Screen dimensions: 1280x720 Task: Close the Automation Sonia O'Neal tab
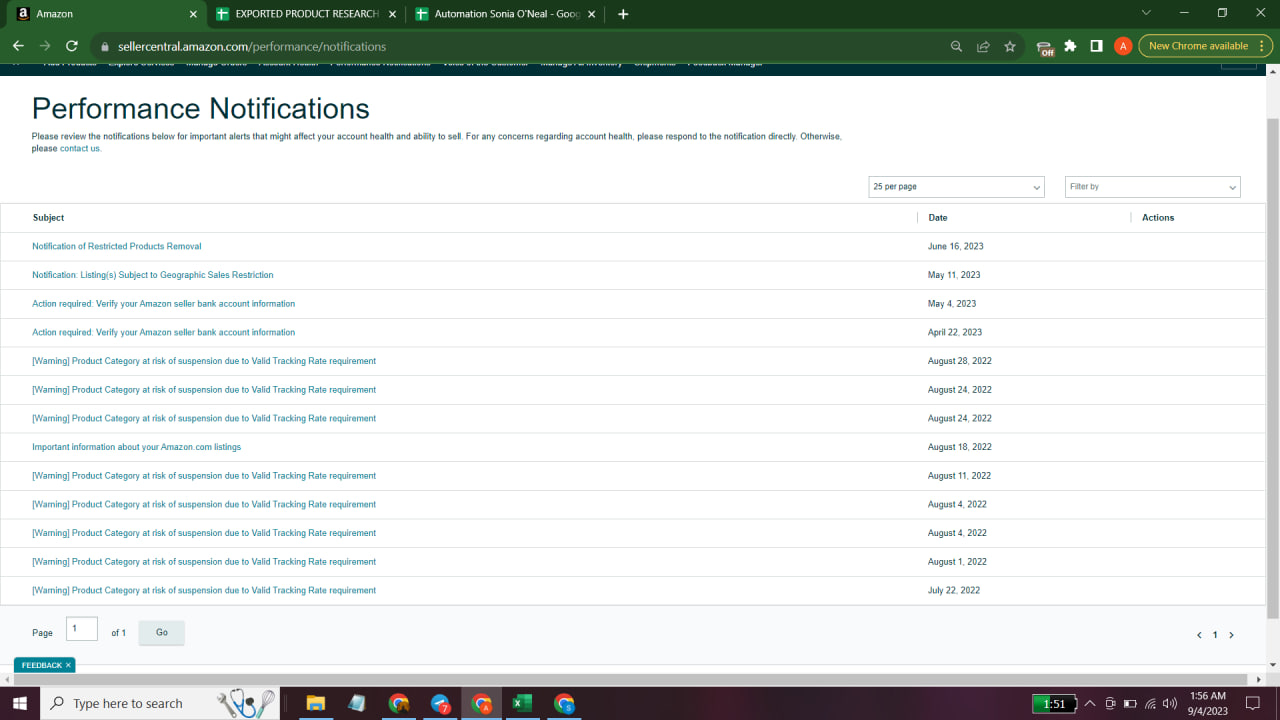(x=592, y=14)
